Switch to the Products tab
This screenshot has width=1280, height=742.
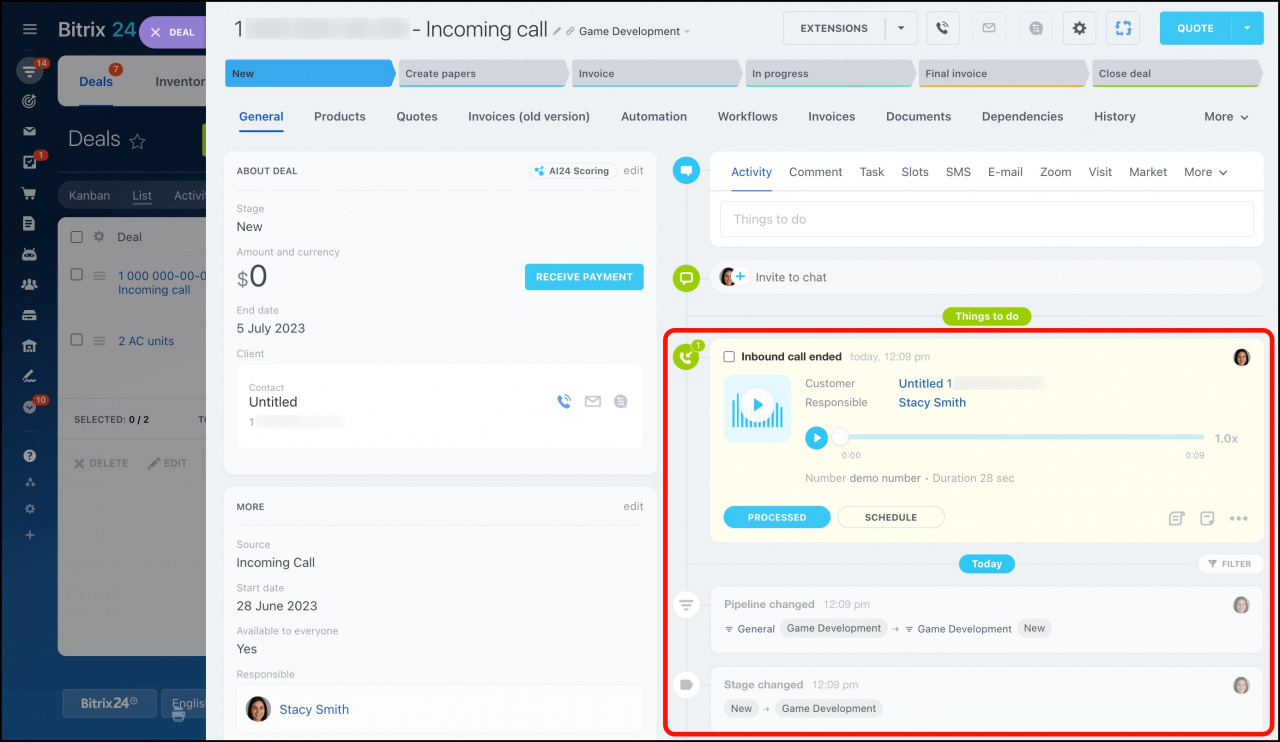[x=340, y=116]
